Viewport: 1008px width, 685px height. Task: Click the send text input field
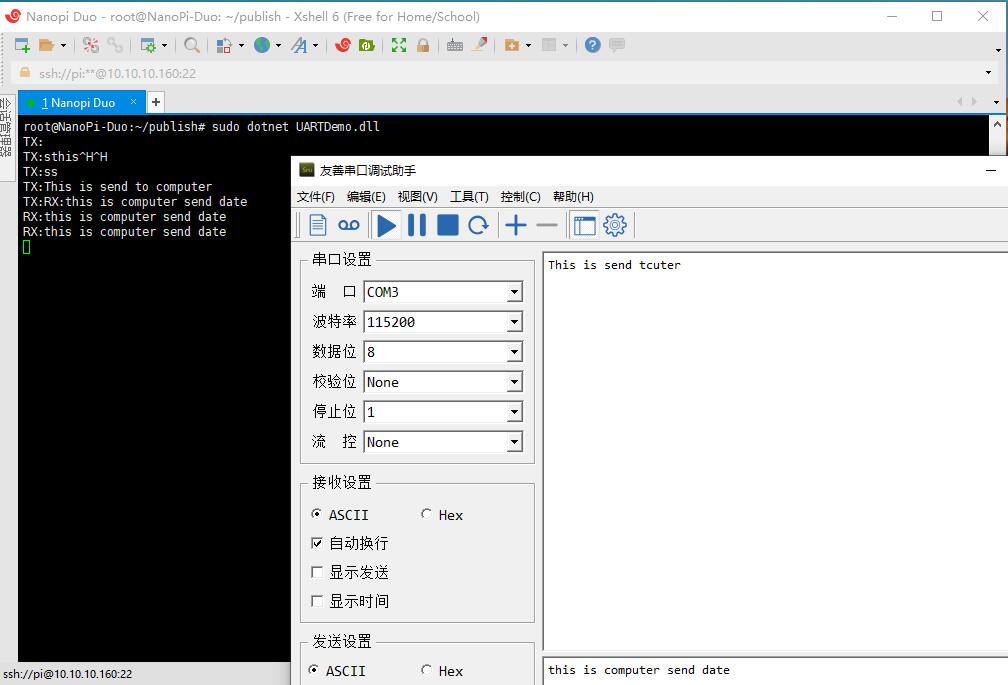click(x=775, y=670)
